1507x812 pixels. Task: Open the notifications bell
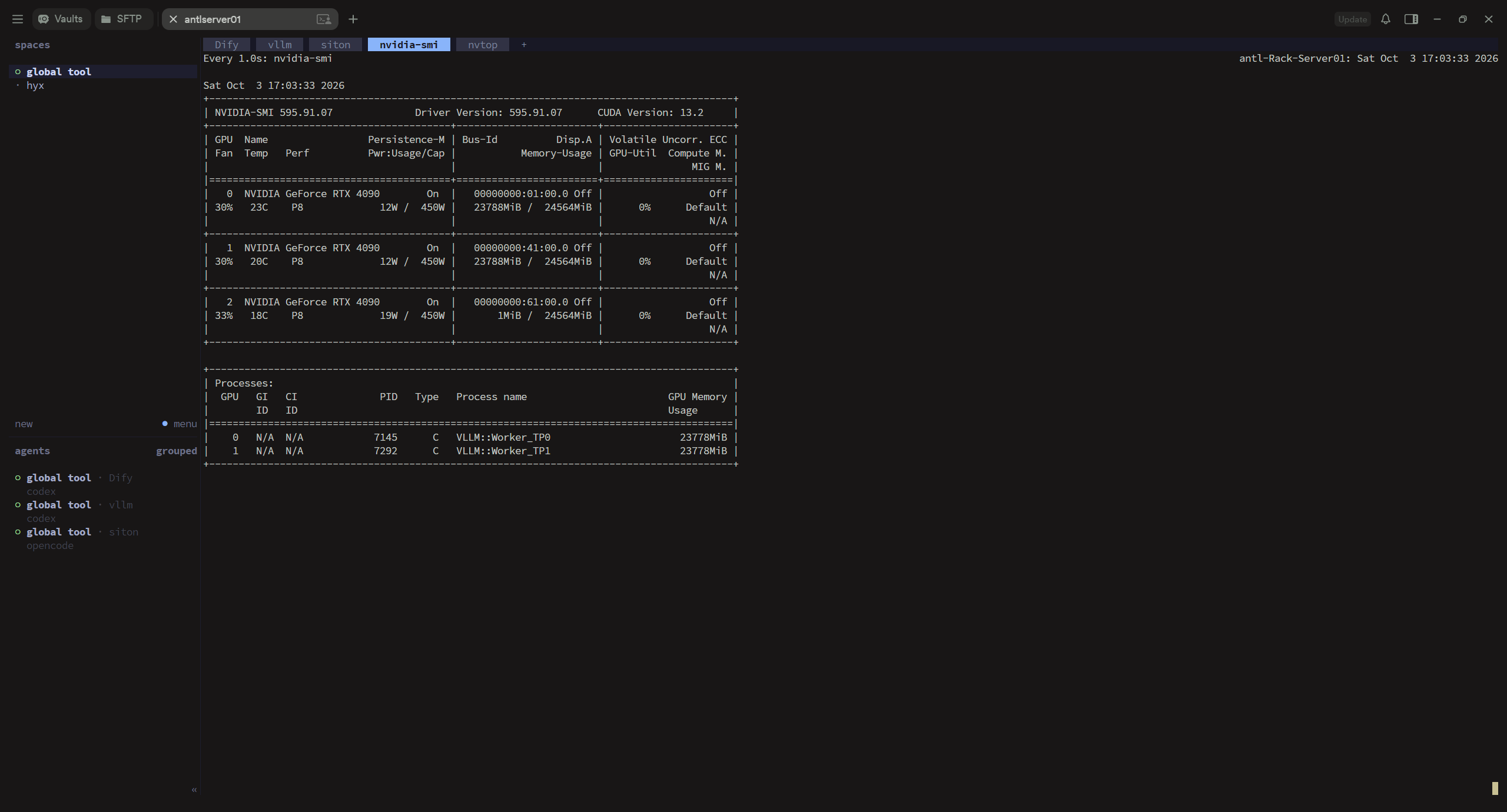point(1386,19)
